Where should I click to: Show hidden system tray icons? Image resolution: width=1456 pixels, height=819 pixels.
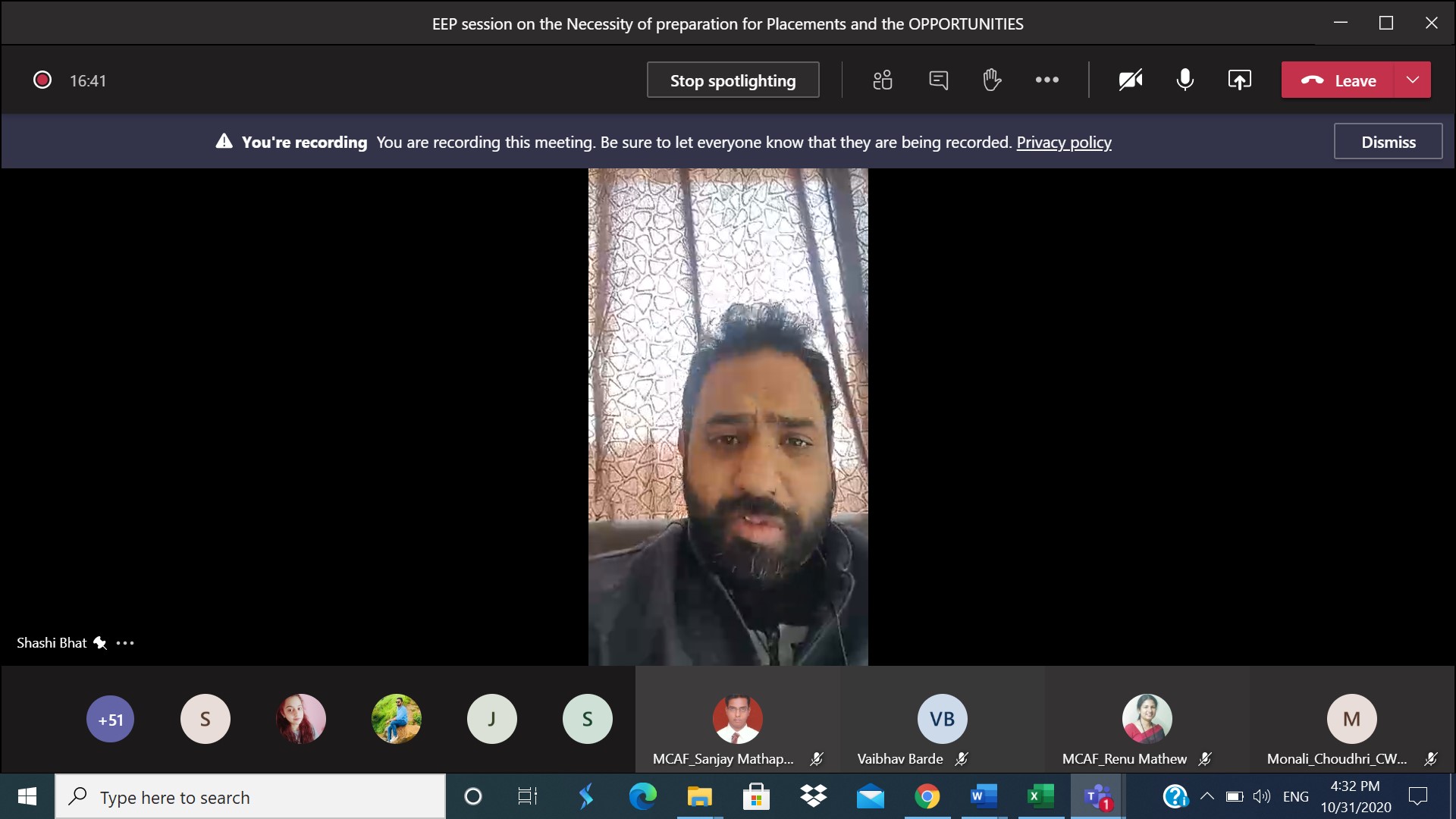[1207, 797]
